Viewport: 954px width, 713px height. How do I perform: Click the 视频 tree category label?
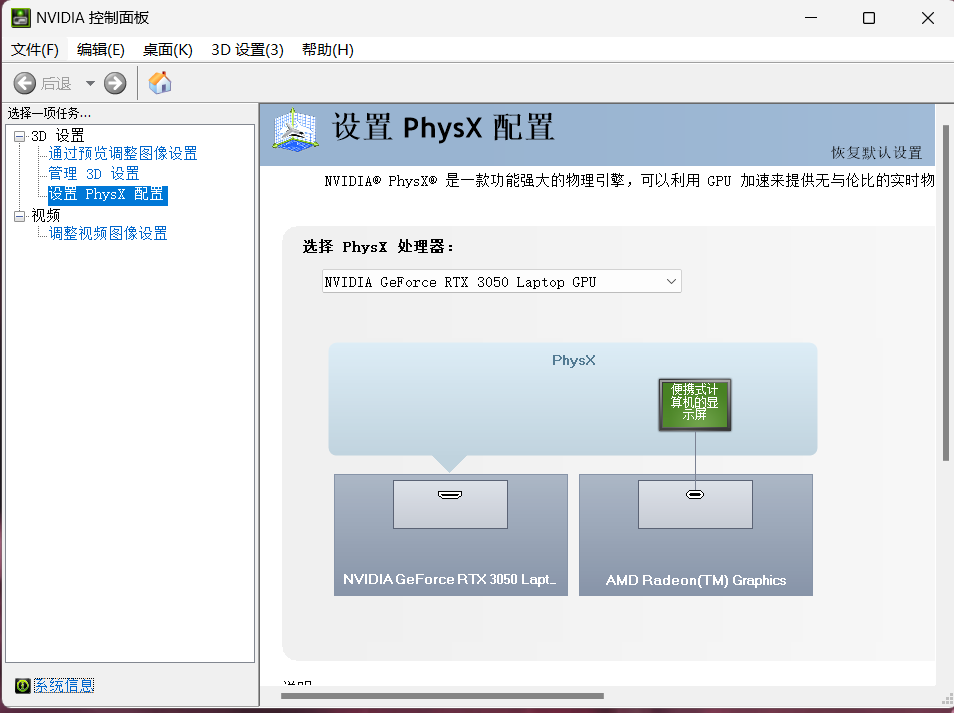(46, 216)
